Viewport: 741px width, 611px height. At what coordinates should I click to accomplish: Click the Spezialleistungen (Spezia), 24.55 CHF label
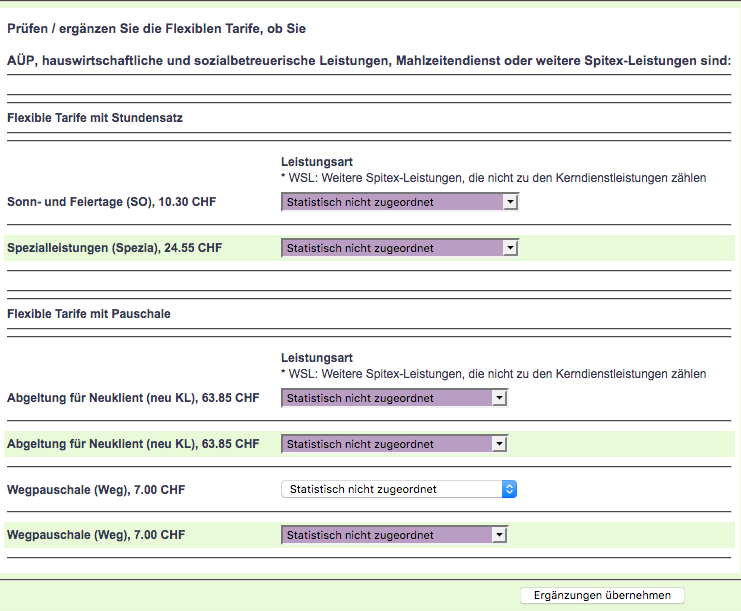114,248
